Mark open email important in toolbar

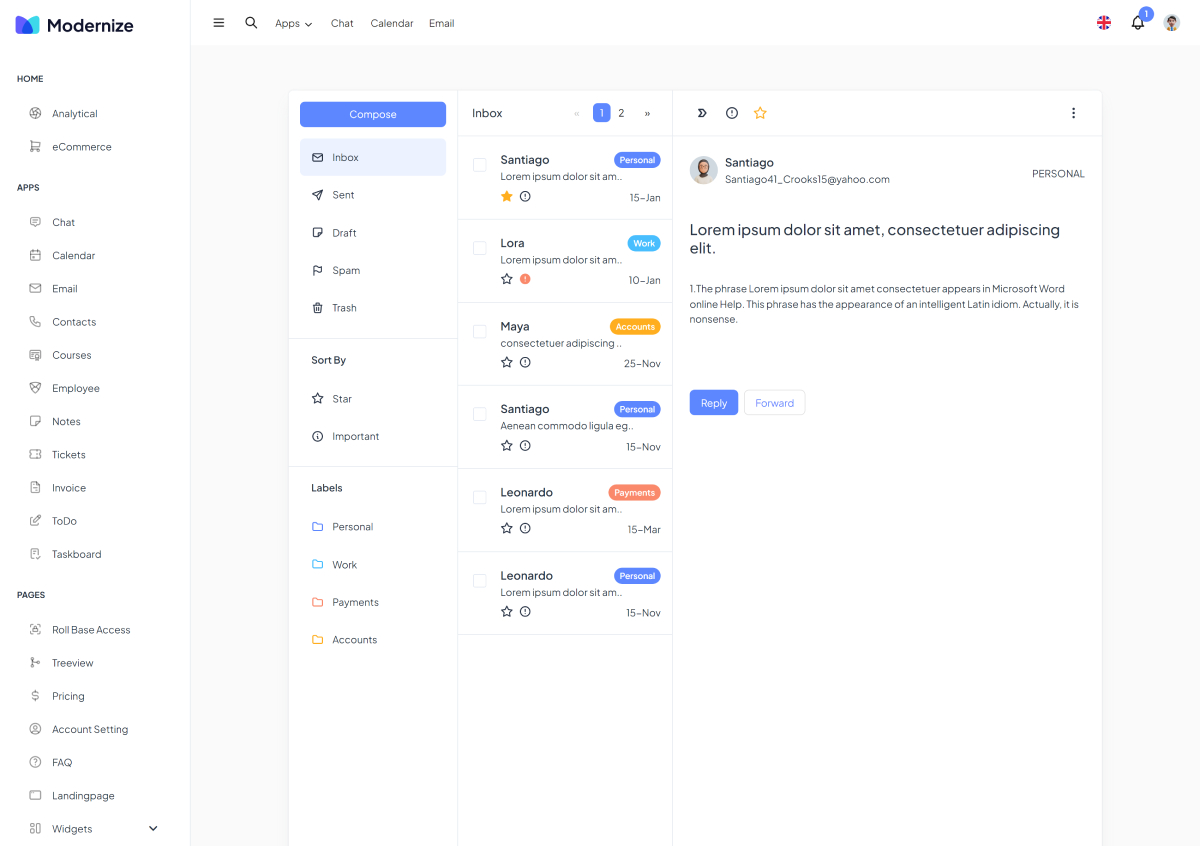click(732, 113)
